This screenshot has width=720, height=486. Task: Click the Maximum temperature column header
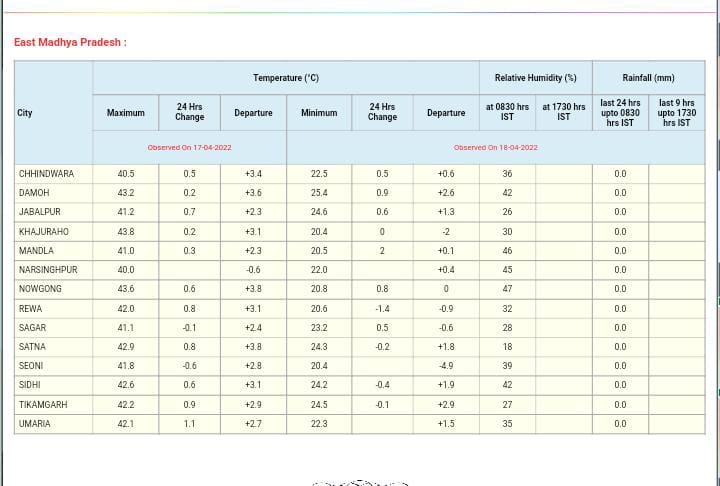pyautogui.click(x=125, y=113)
